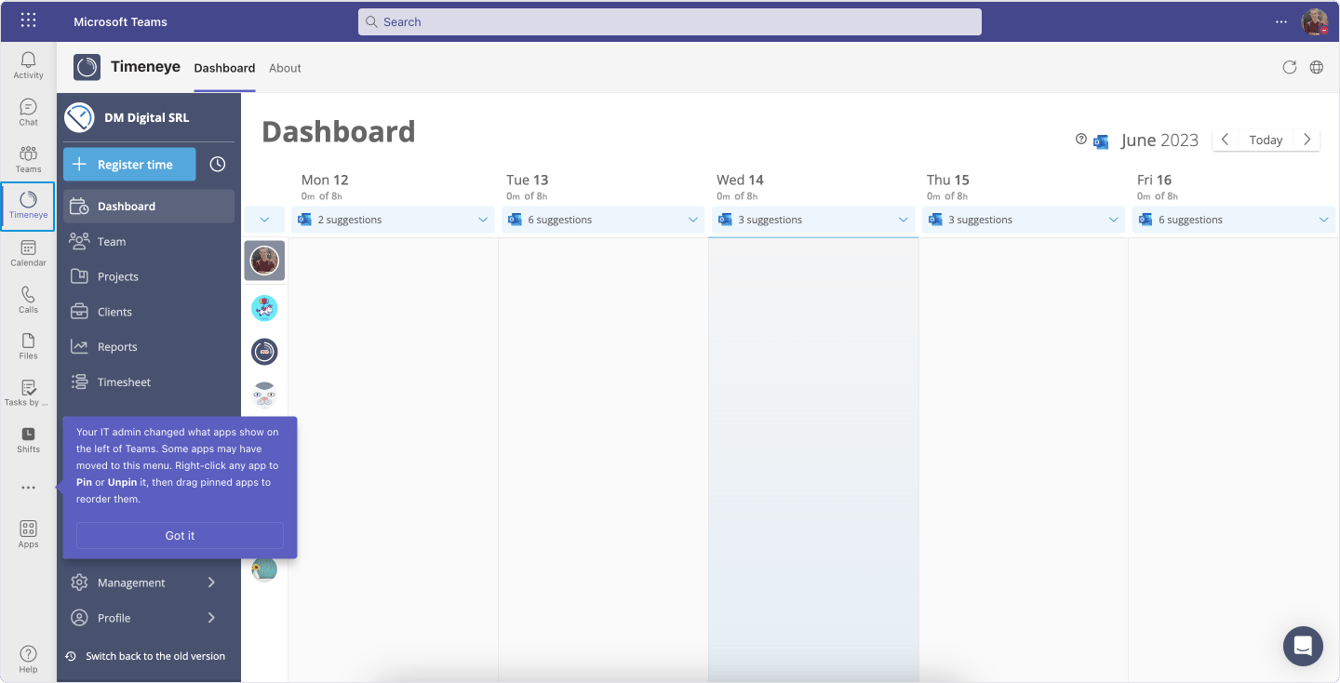Select the Timeneye app in the rail
The image size is (1340, 683).
point(28,206)
